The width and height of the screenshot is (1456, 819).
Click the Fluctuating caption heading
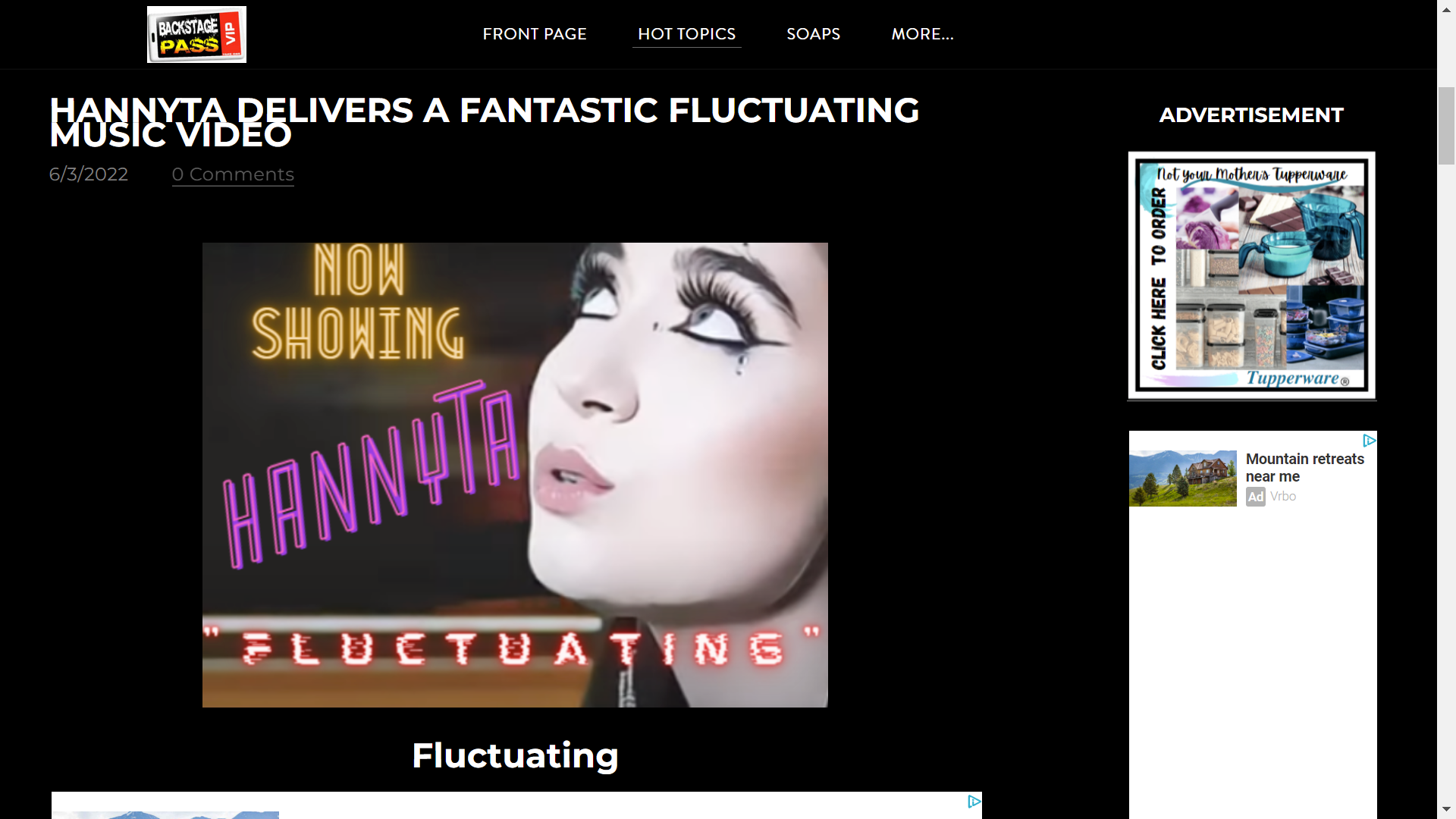pyautogui.click(x=515, y=755)
